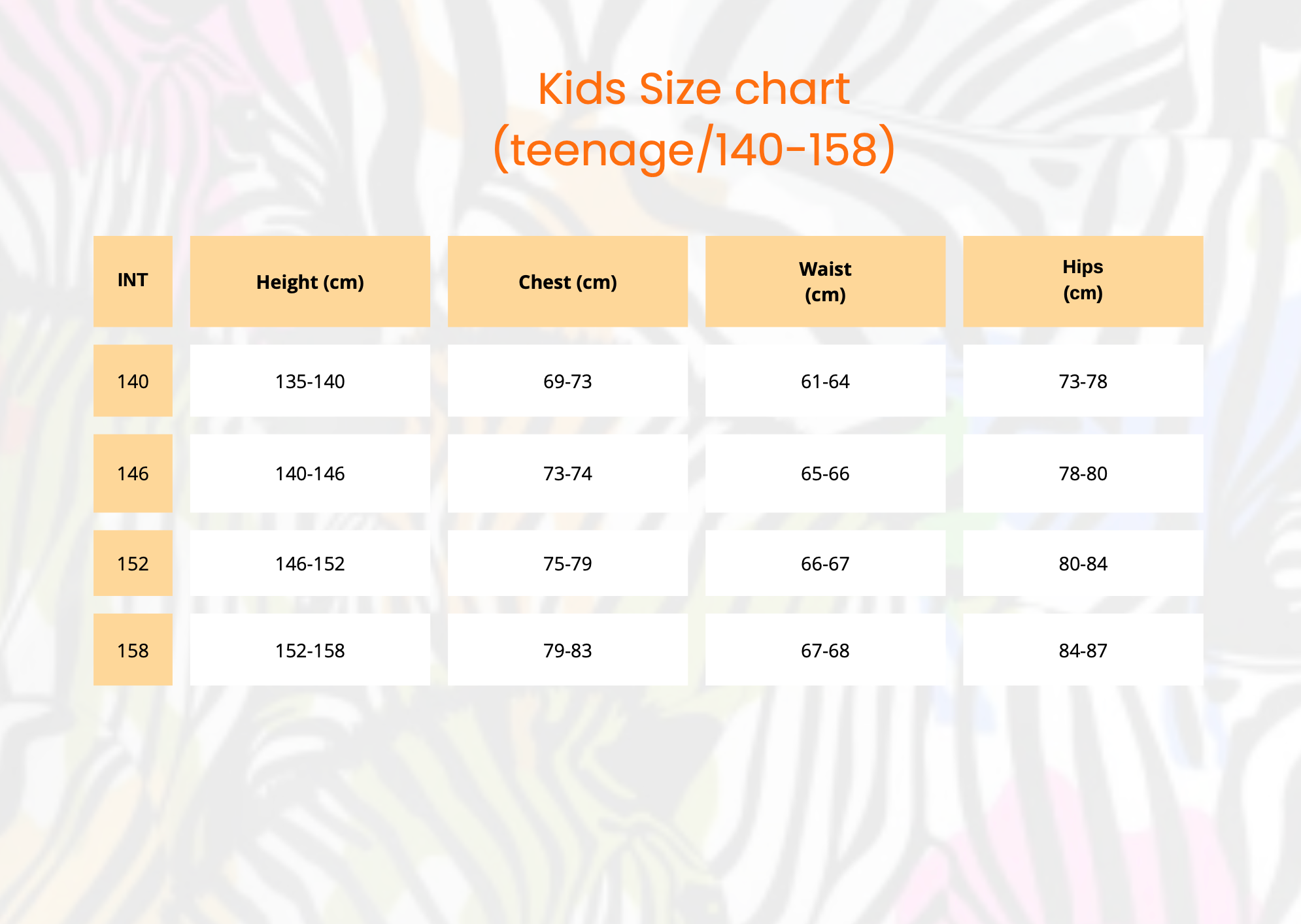Select the Chest (cm) header cell

click(567, 282)
